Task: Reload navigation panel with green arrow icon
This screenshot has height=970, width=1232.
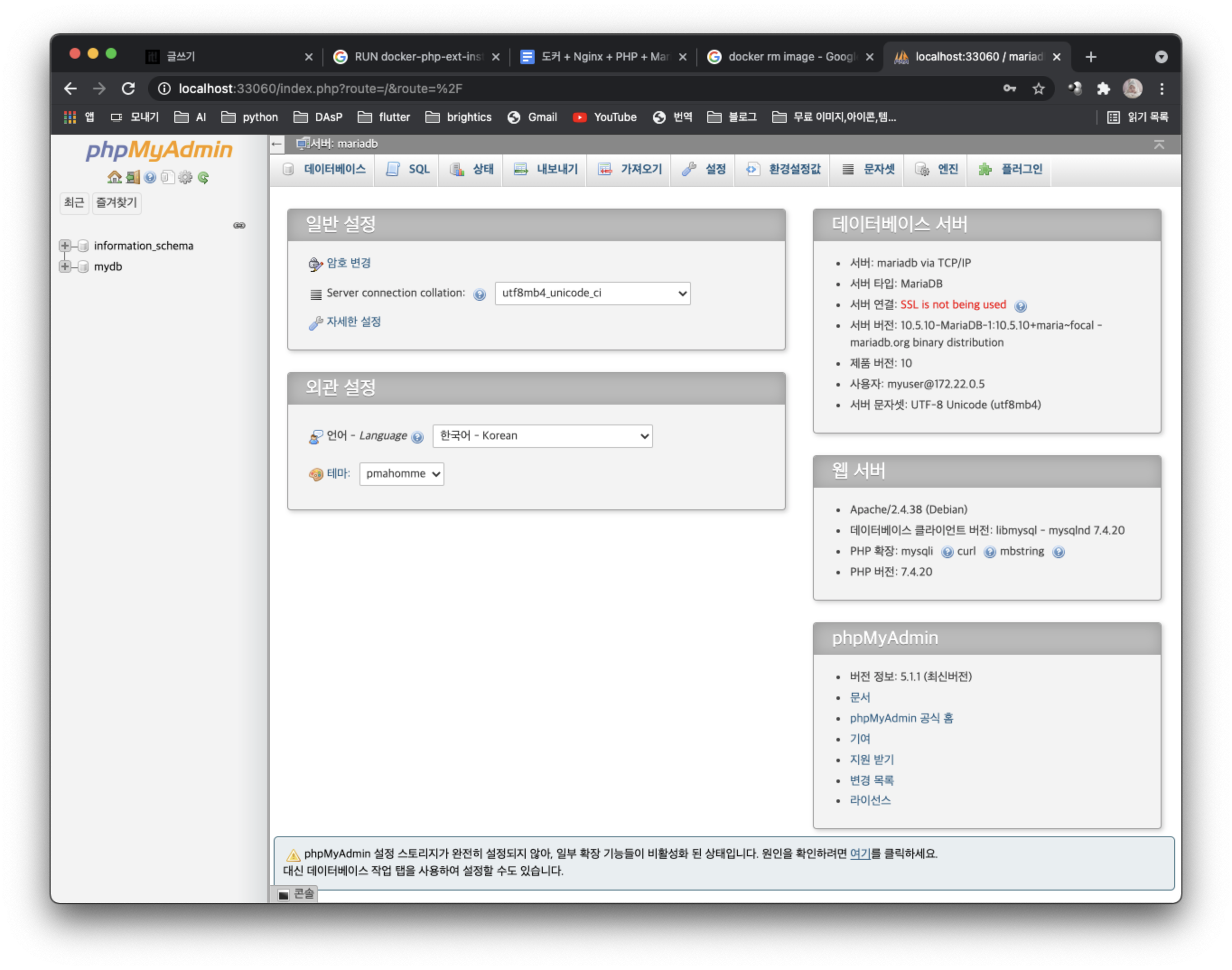Action: coord(203,177)
